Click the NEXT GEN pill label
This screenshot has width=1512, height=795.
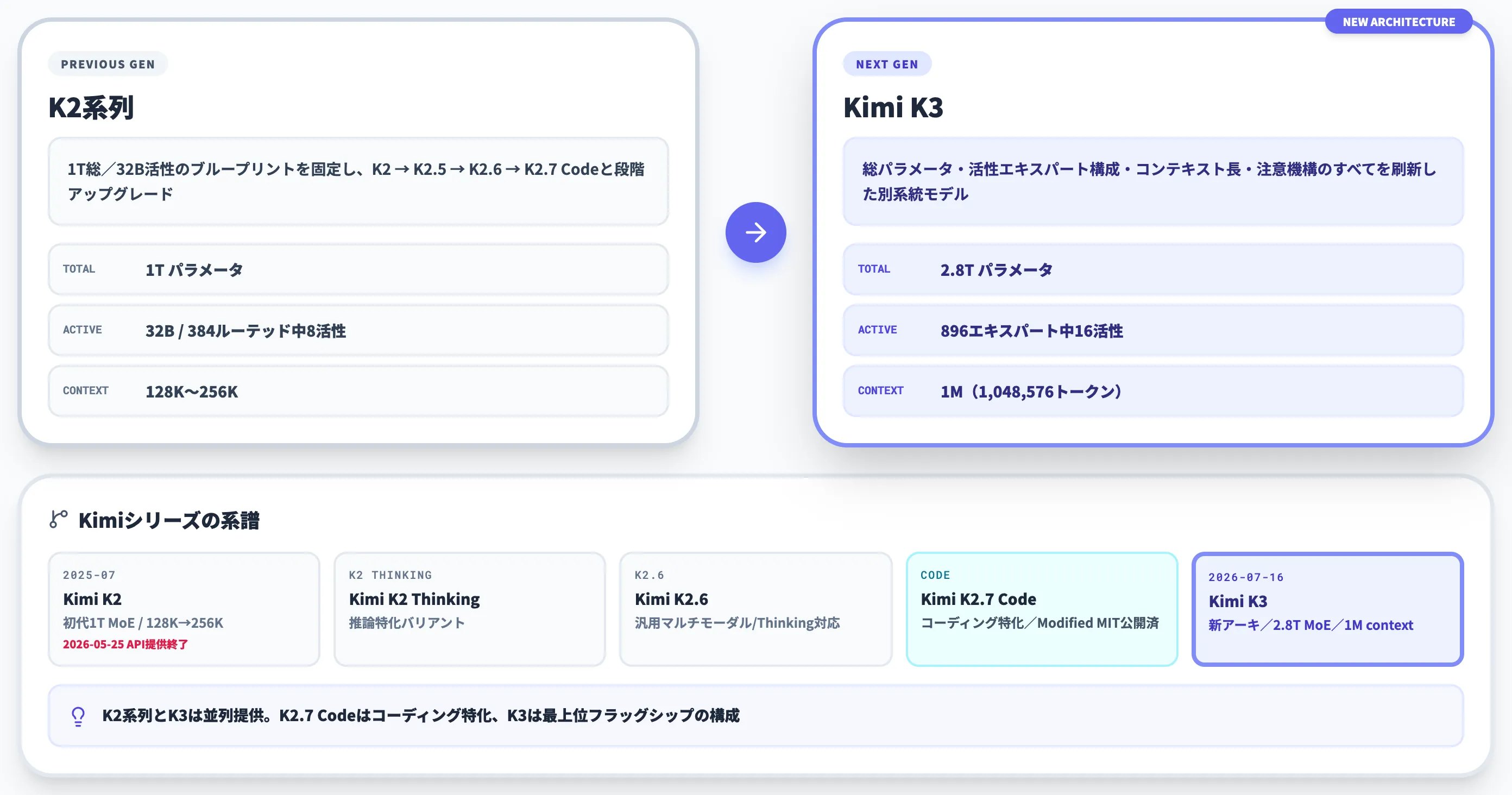(887, 64)
